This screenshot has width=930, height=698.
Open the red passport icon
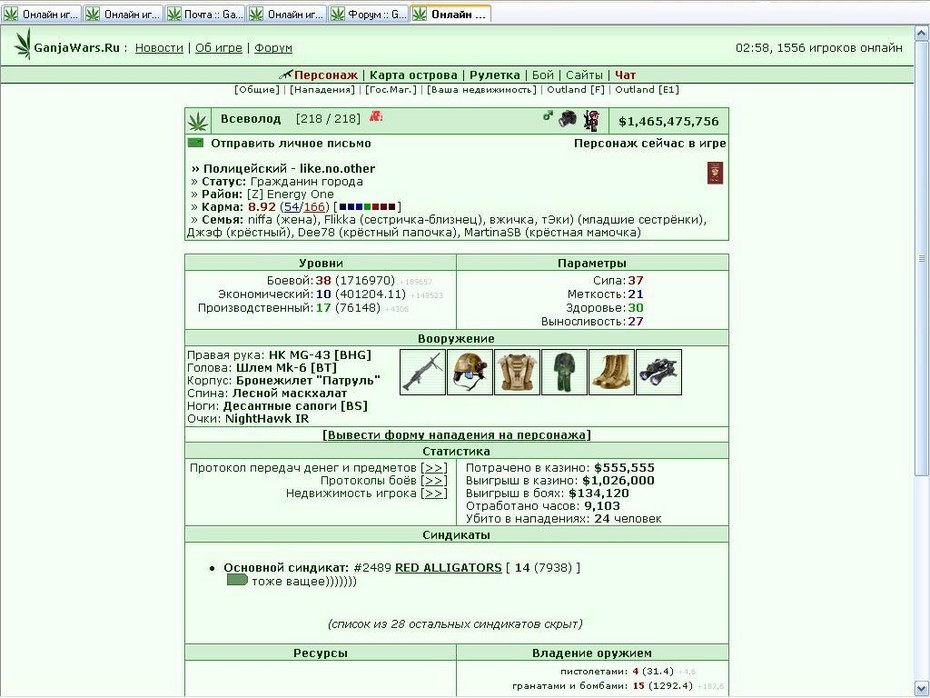(715, 173)
